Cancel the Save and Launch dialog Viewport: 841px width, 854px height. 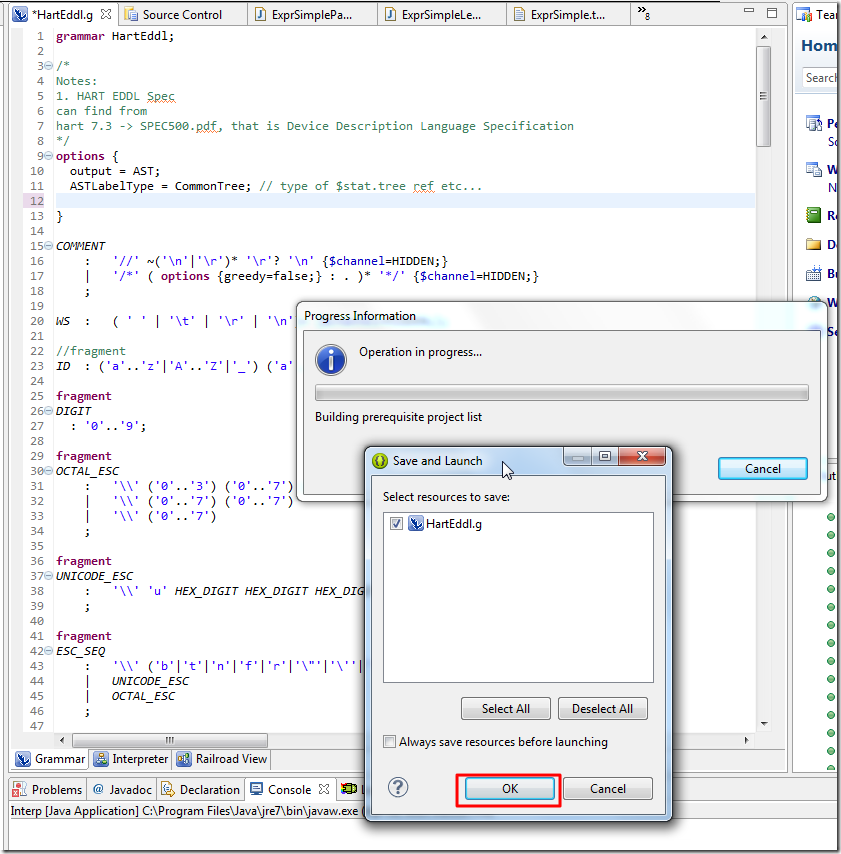tap(607, 789)
